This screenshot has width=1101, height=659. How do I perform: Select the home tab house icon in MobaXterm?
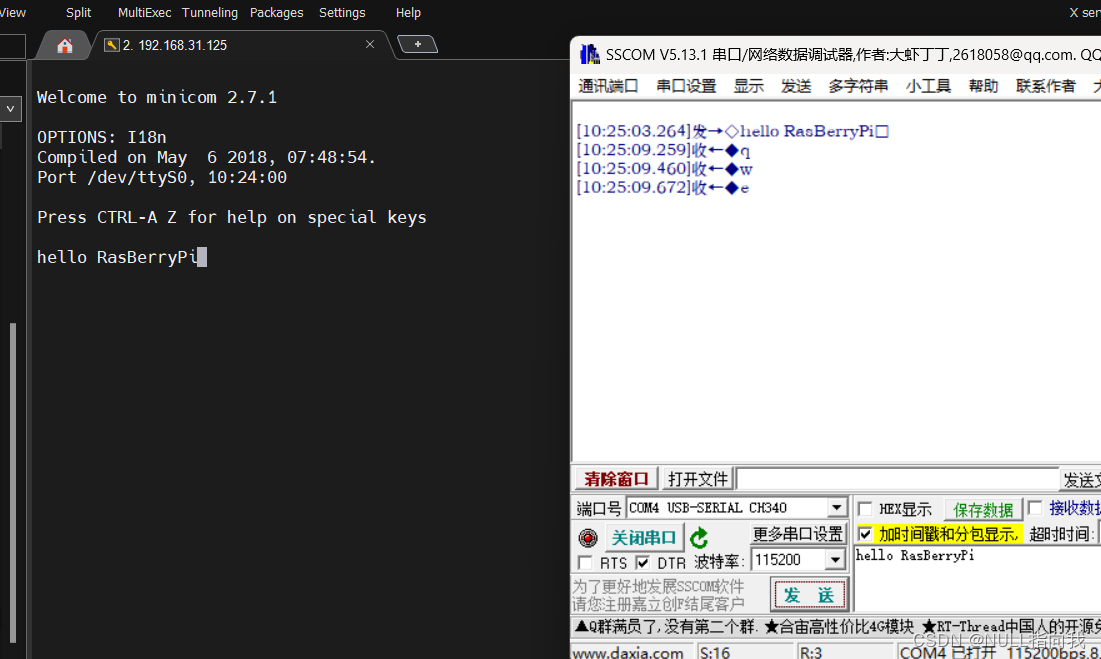click(65, 44)
